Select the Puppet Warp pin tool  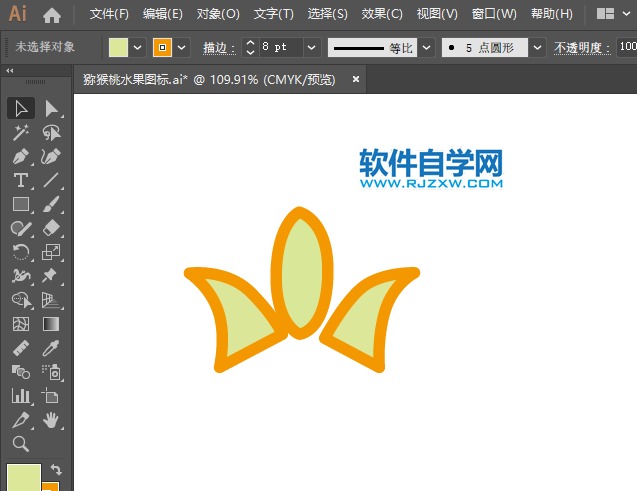51,276
